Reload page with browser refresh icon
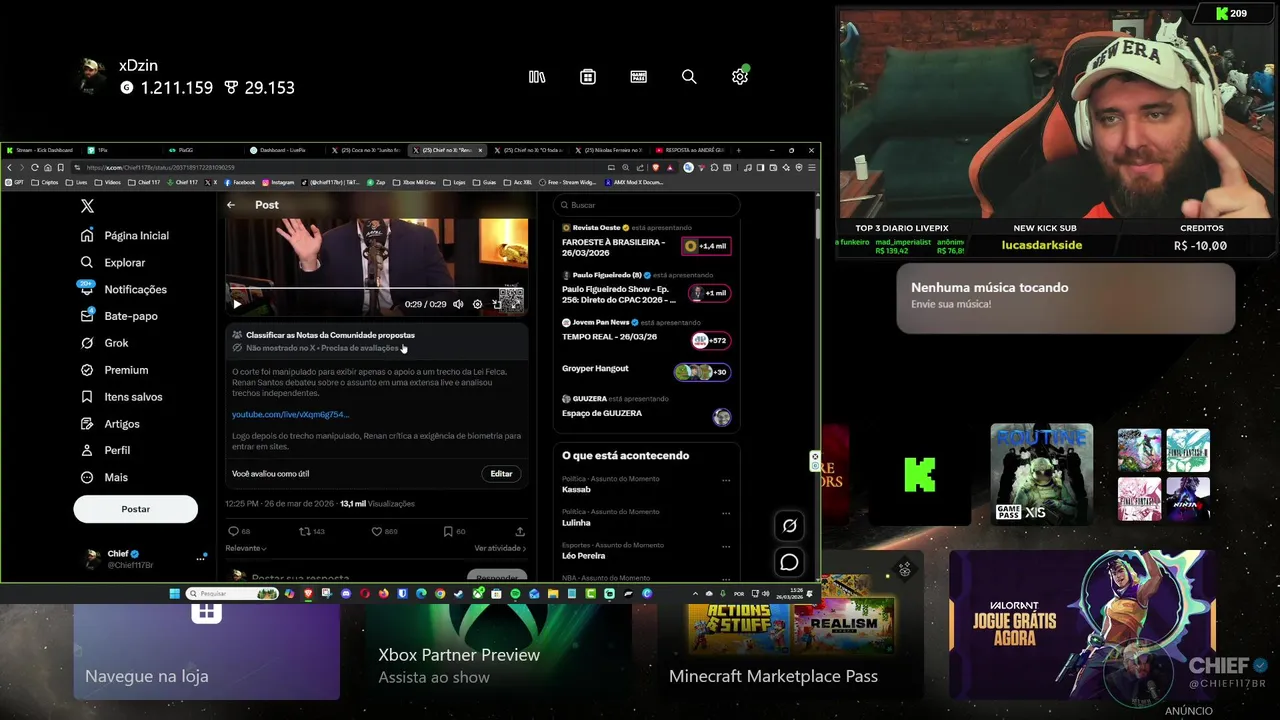This screenshot has width=1280, height=720. 34,167
